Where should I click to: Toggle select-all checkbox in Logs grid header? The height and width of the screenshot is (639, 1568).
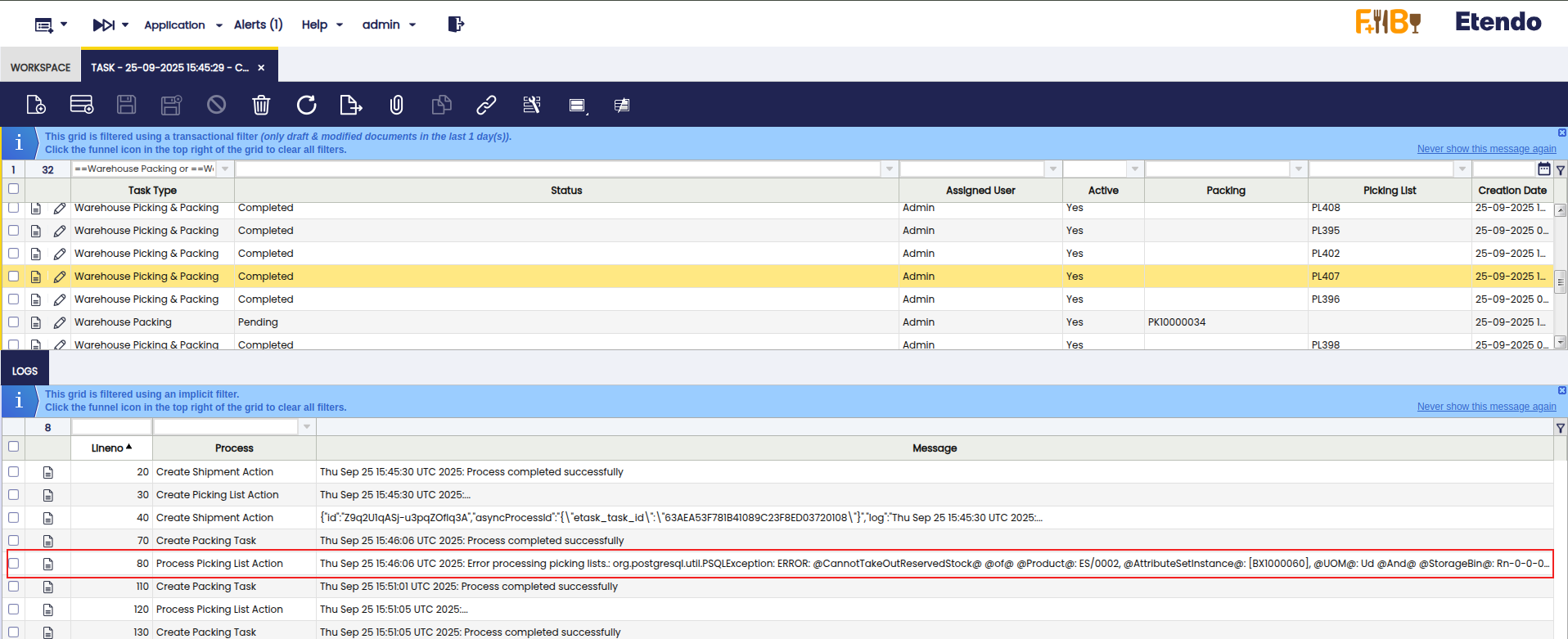(13, 447)
